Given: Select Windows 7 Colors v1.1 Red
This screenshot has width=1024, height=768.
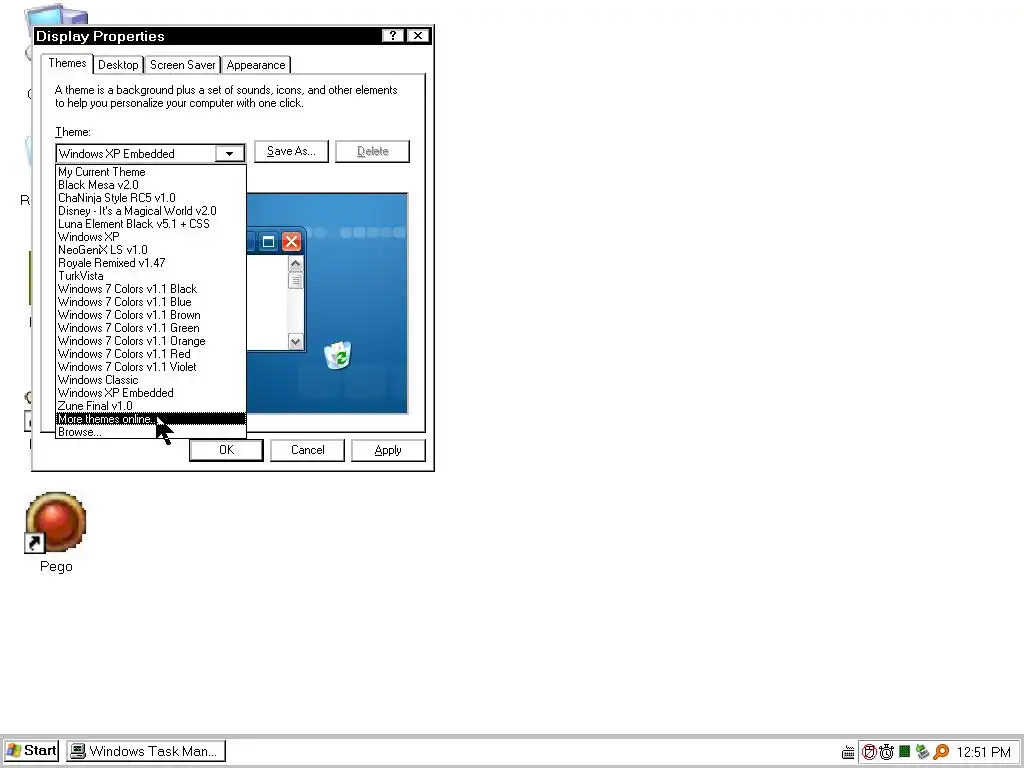Looking at the screenshot, I should [151, 354].
